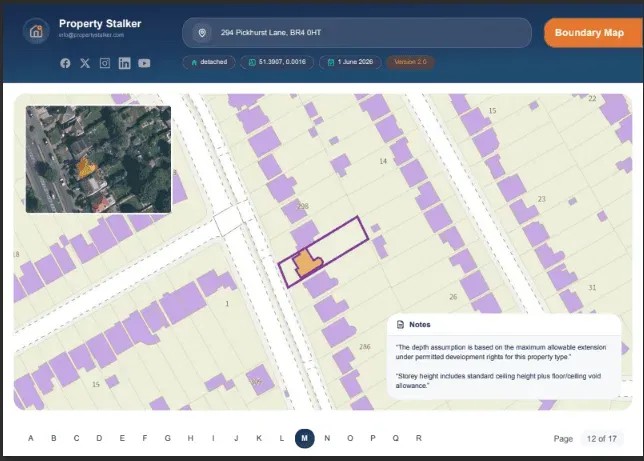Open the YouTube social icon
The width and height of the screenshot is (644, 461).
coord(144,63)
